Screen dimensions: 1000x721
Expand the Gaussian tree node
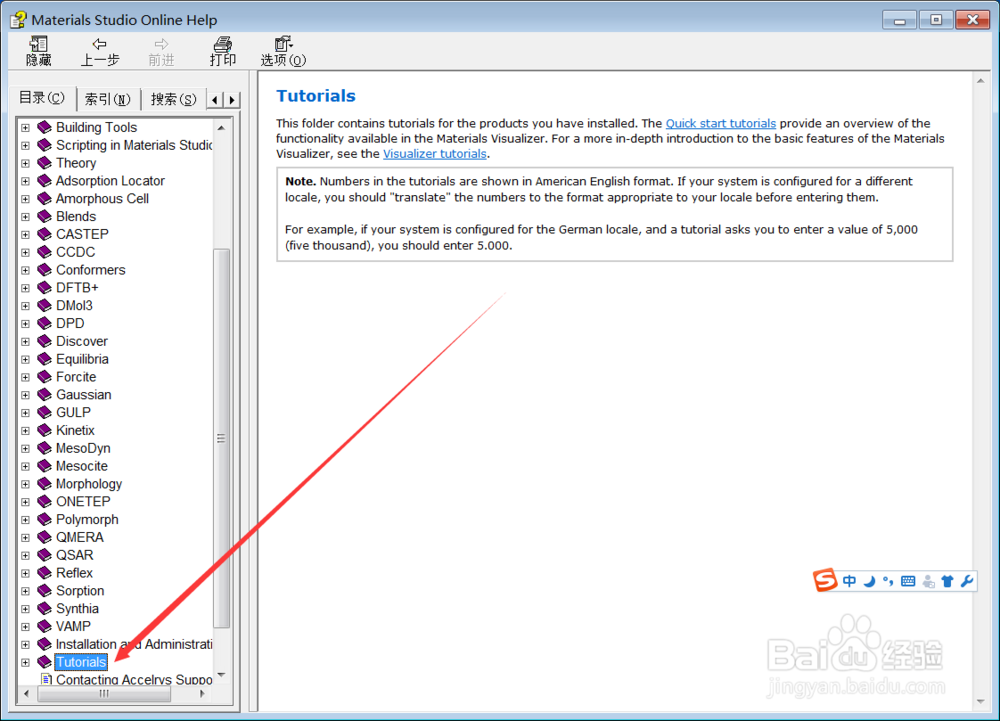tap(26, 395)
